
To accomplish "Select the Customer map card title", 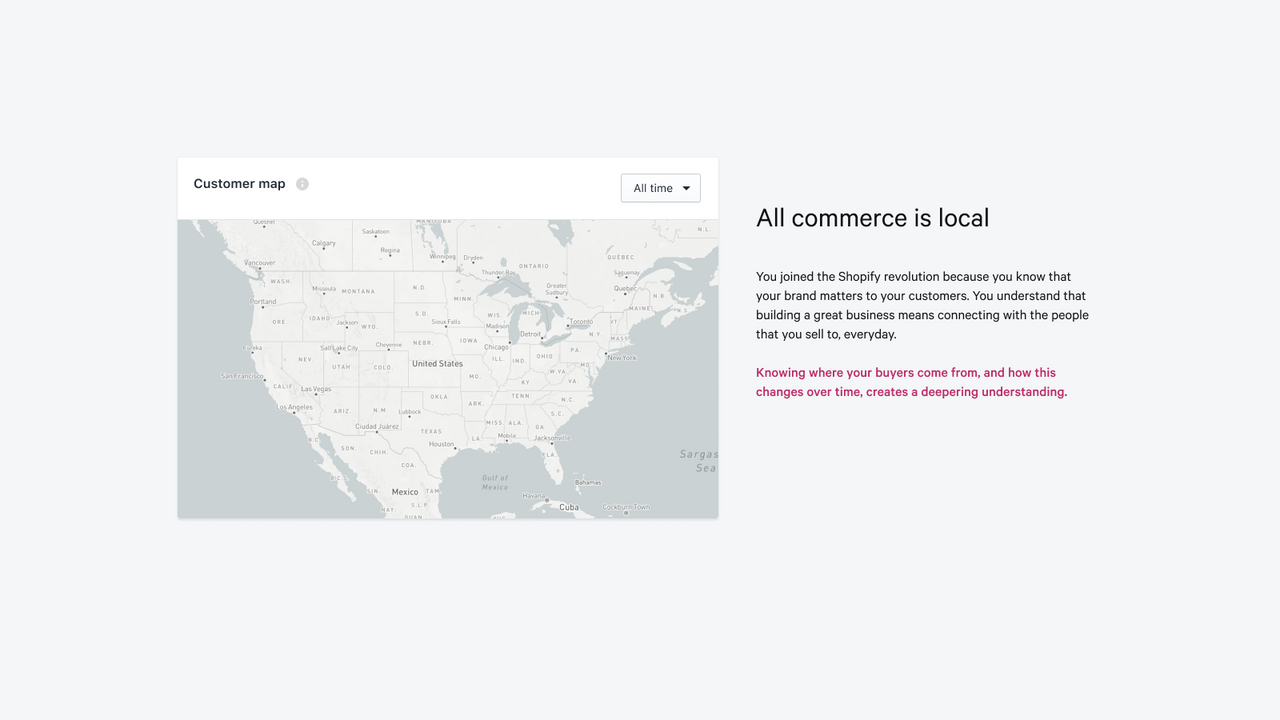I will point(239,183).
